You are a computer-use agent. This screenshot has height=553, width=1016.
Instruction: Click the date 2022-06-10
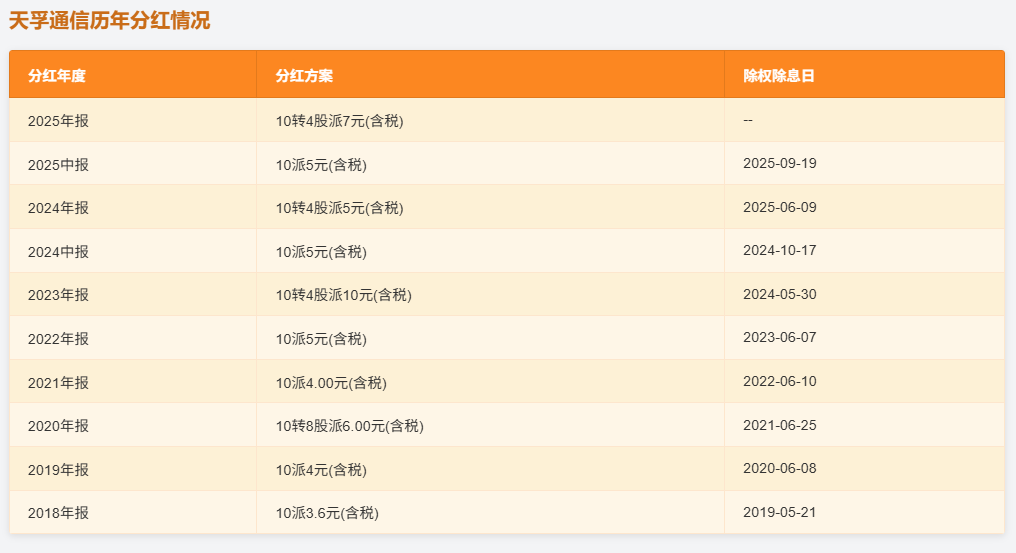click(x=779, y=381)
